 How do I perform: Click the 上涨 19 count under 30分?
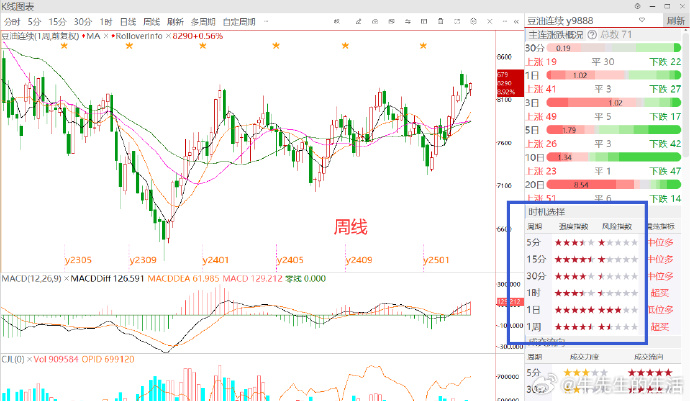[x=541, y=62]
